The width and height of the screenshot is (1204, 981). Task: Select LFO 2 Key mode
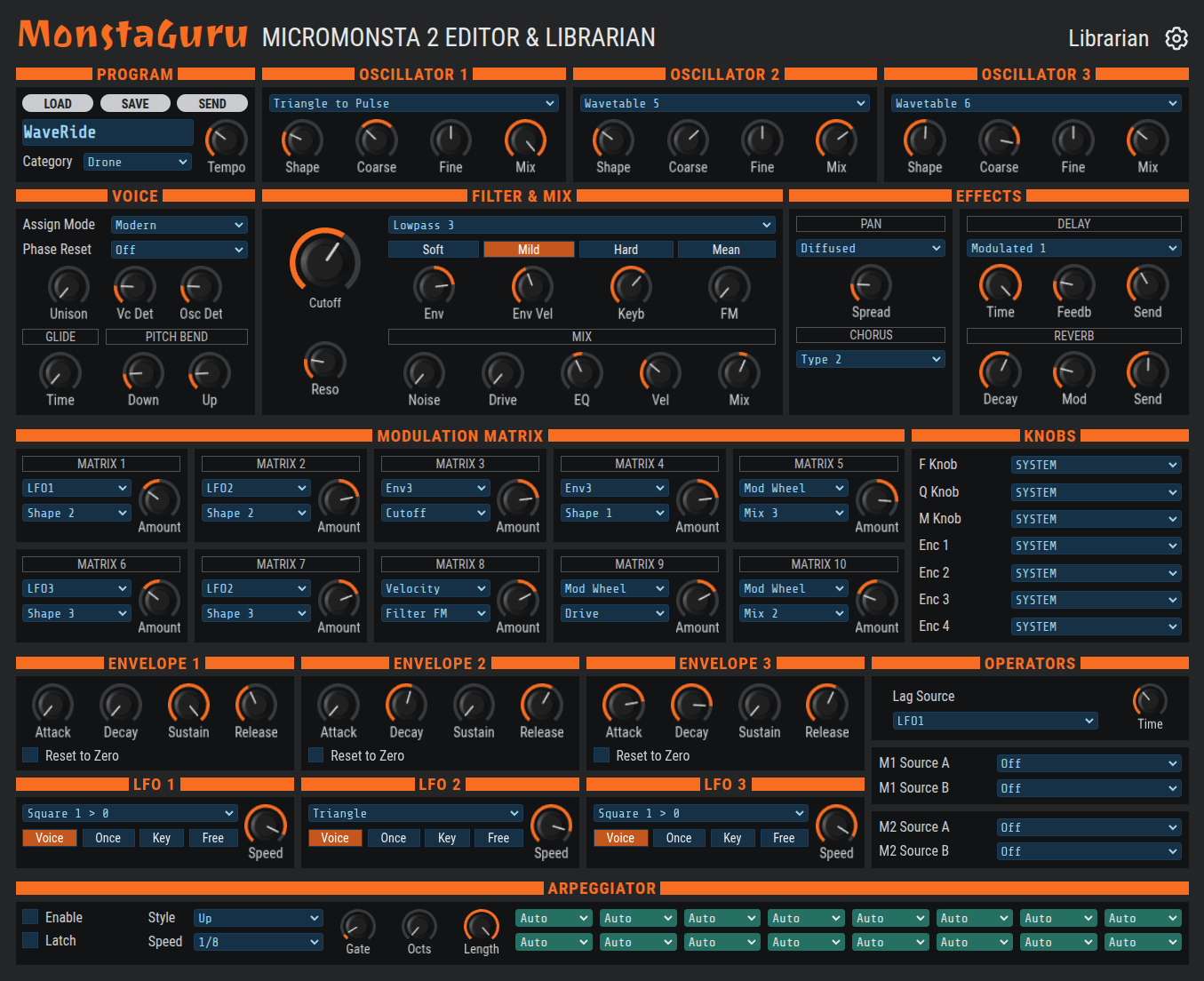point(447,838)
